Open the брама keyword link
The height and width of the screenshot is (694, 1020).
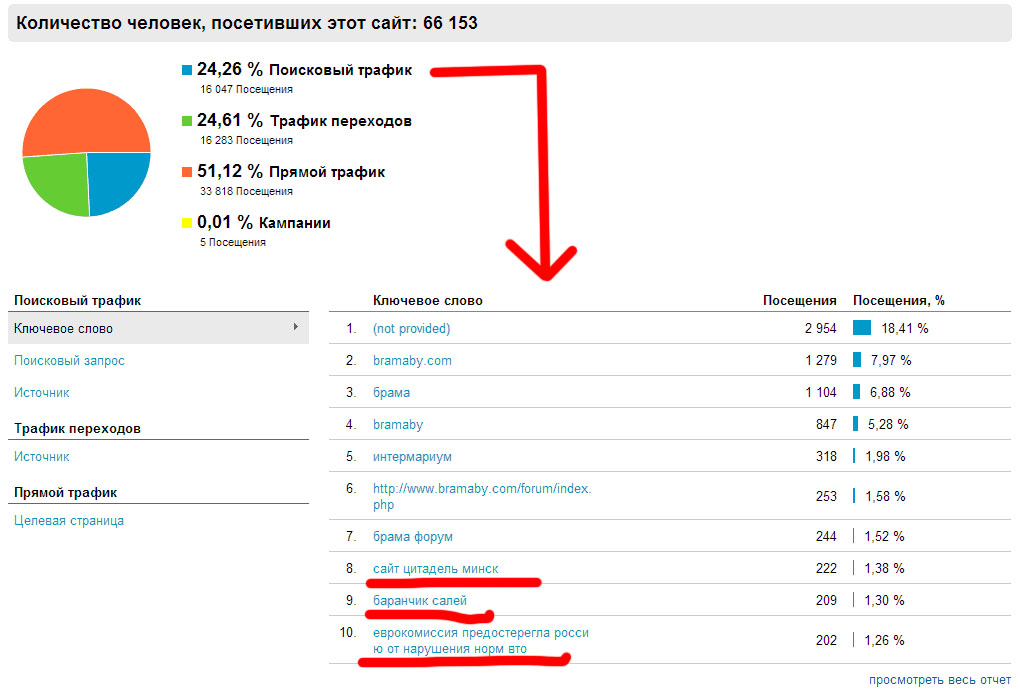point(391,392)
